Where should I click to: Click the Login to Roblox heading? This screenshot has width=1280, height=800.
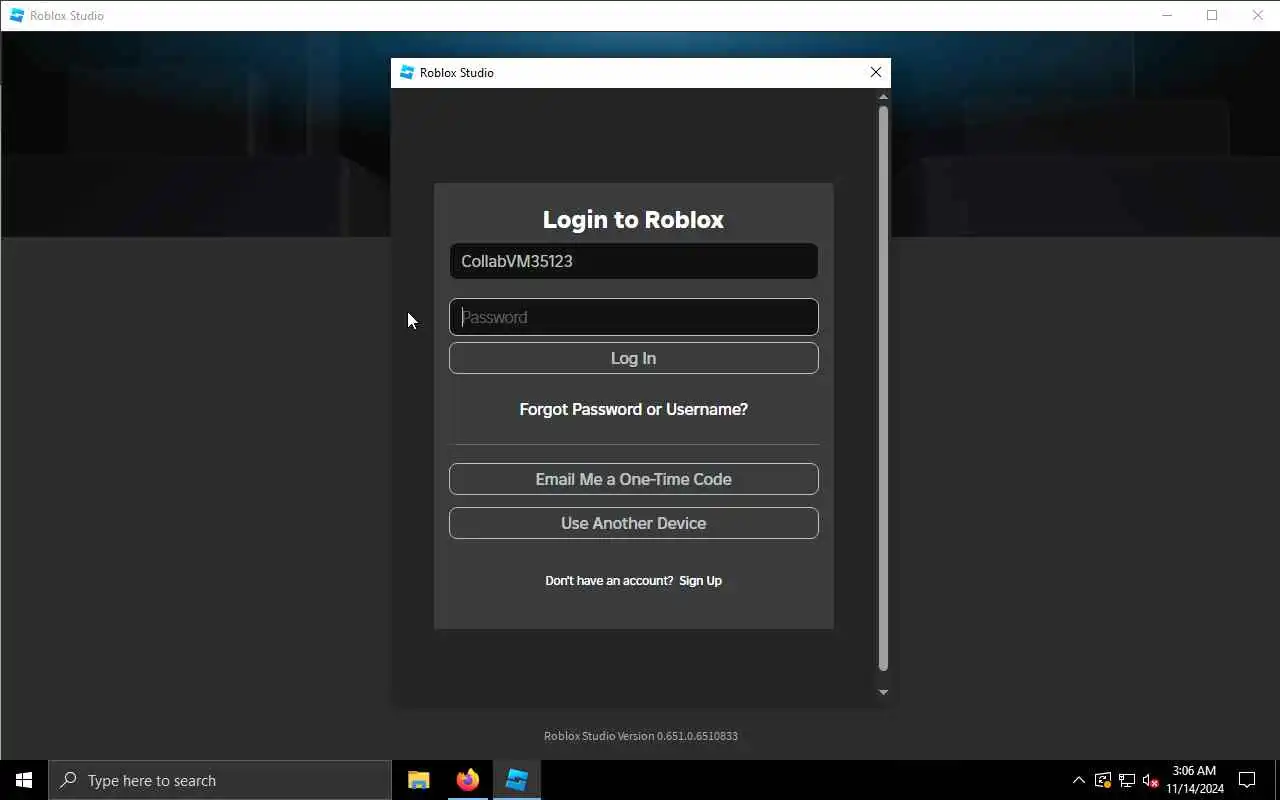633,220
